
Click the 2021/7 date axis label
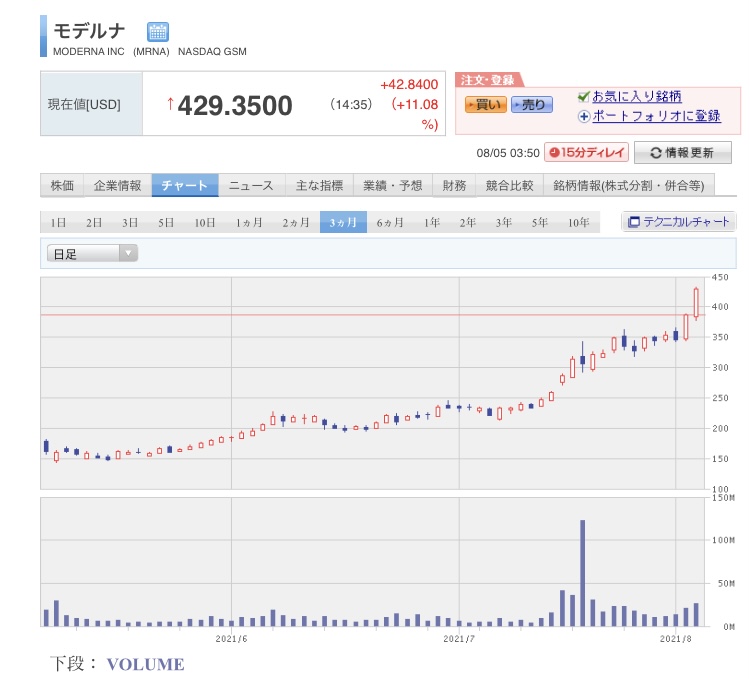point(459,639)
